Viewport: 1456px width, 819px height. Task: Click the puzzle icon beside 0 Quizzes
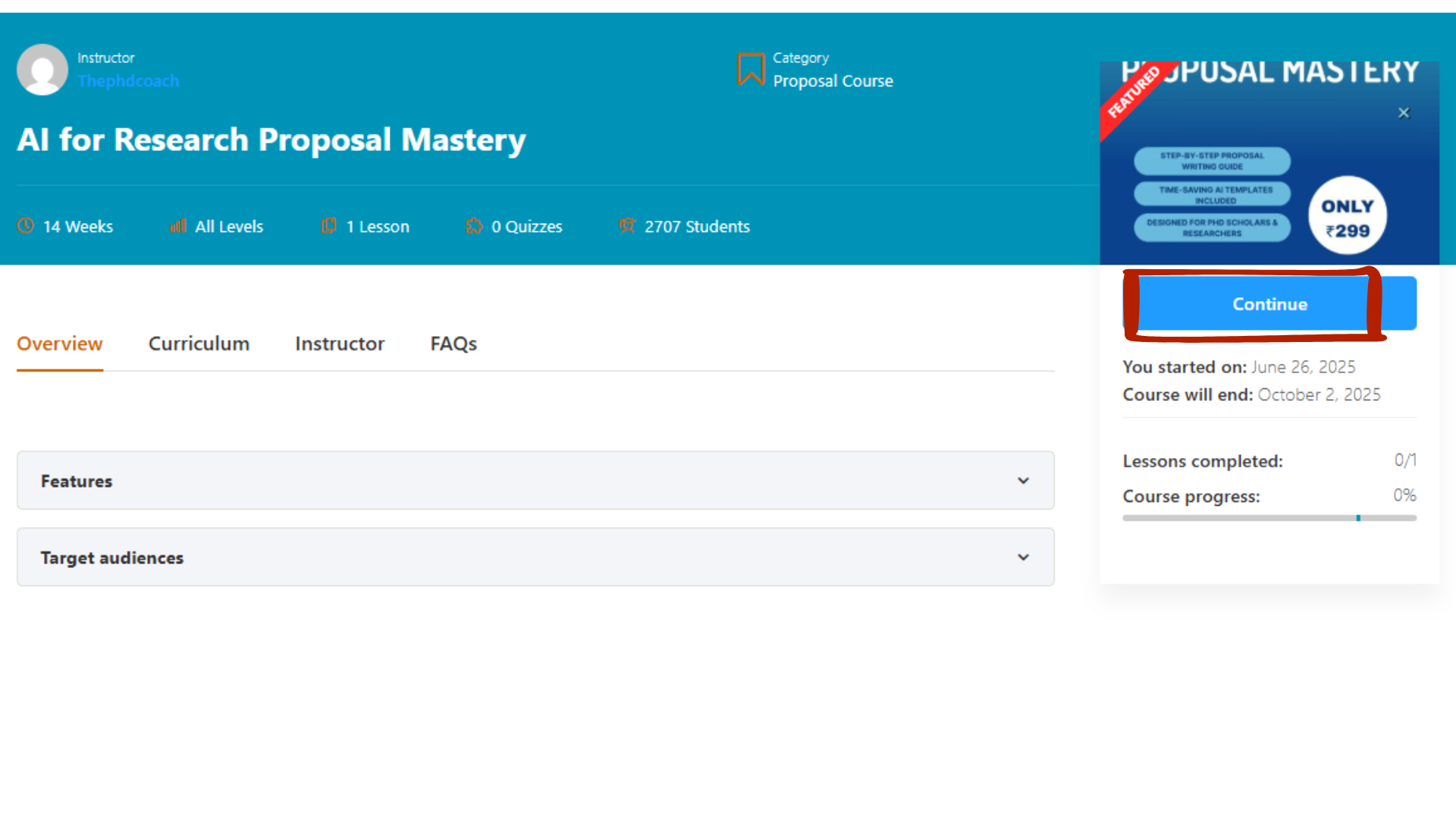point(474,226)
